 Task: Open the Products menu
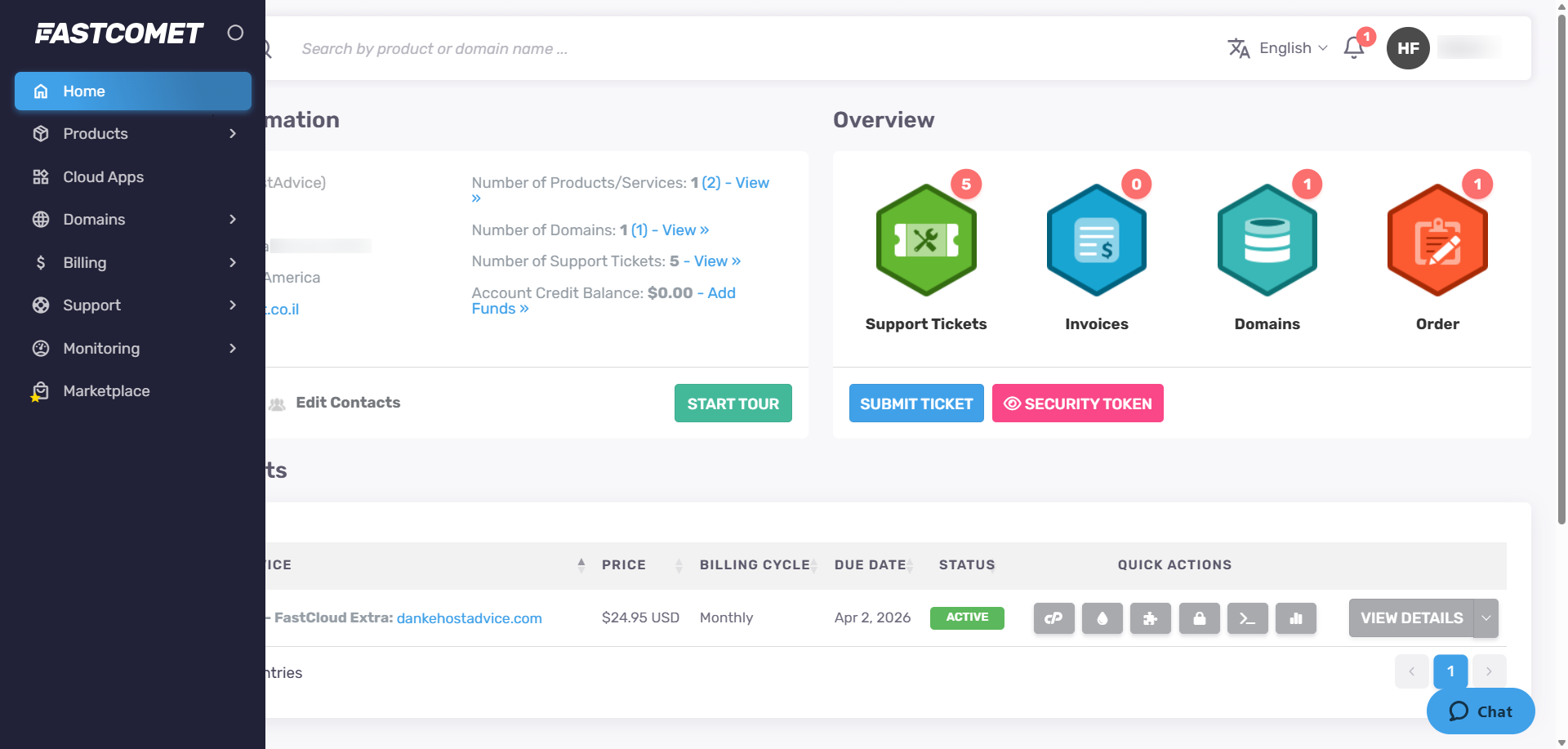(x=133, y=134)
